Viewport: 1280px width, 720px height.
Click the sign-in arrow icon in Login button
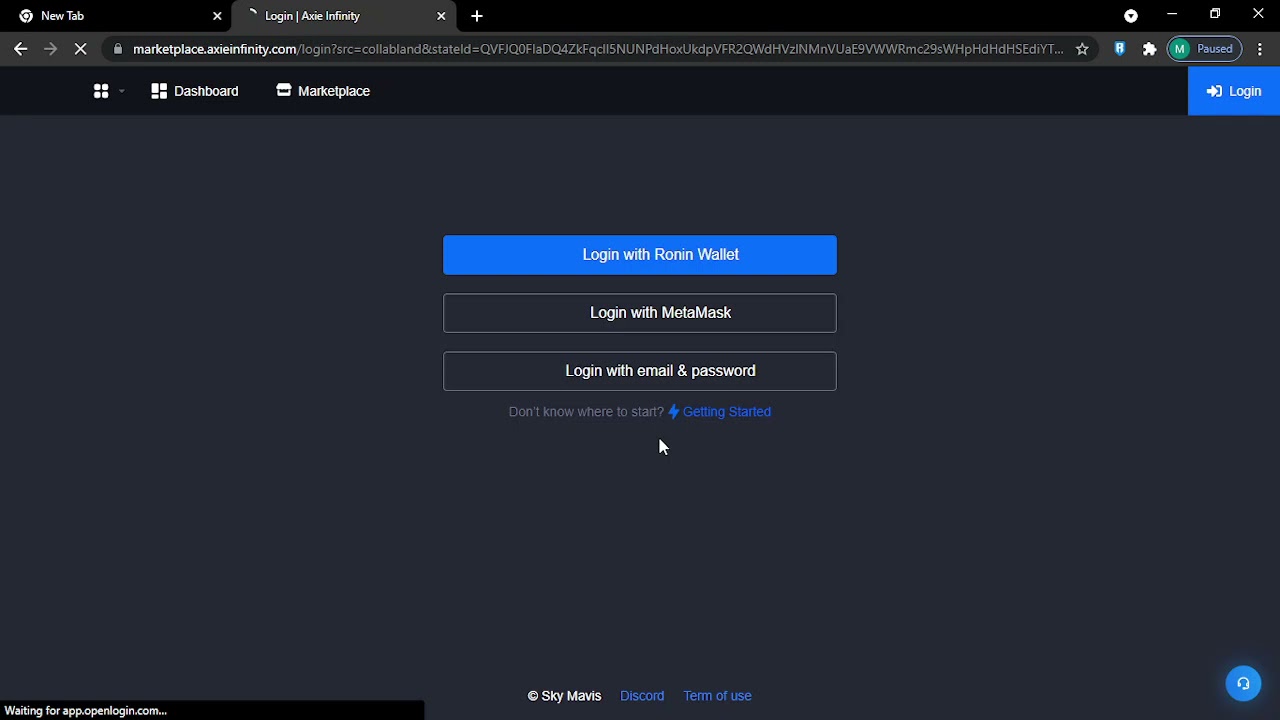point(1214,91)
